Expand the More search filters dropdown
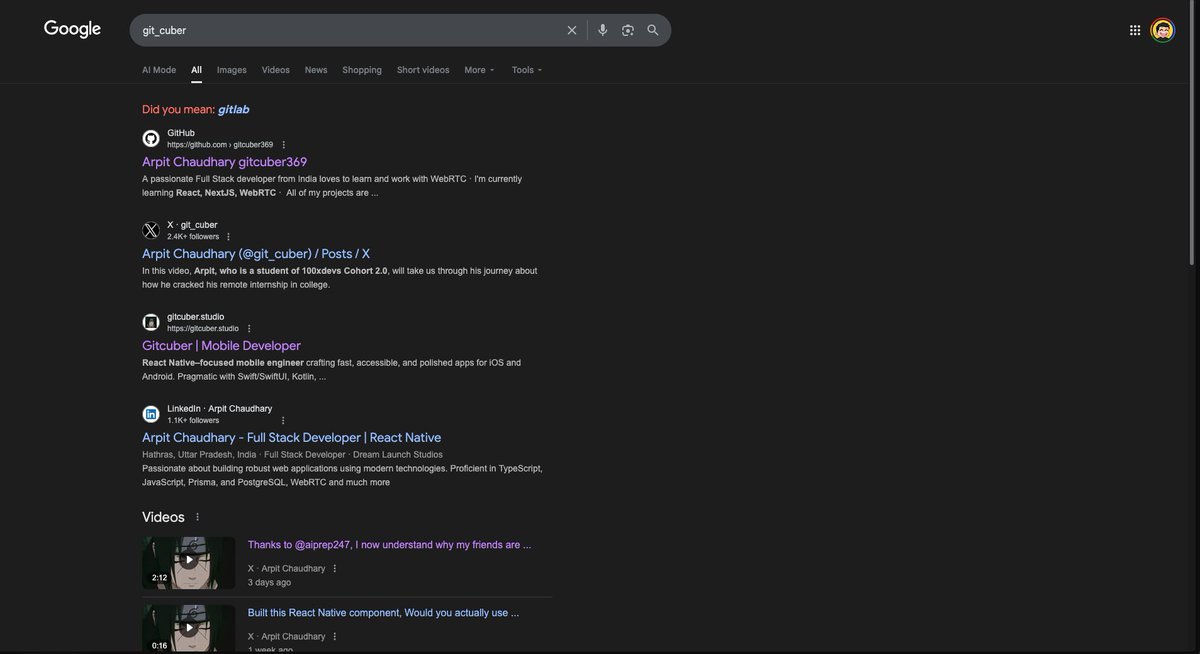This screenshot has height=654, width=1200. pos(480,70)
